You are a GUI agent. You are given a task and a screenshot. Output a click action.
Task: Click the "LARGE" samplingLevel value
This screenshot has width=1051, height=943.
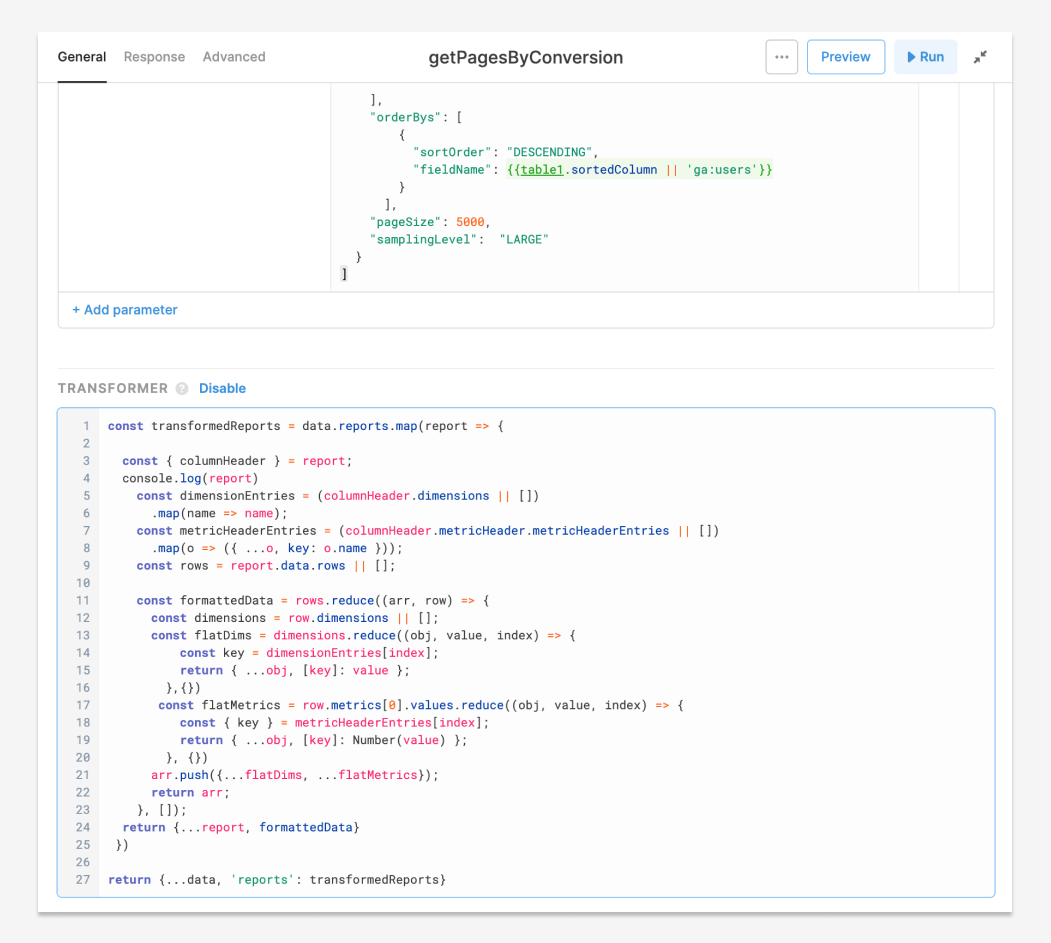click(x=524, y=239)
